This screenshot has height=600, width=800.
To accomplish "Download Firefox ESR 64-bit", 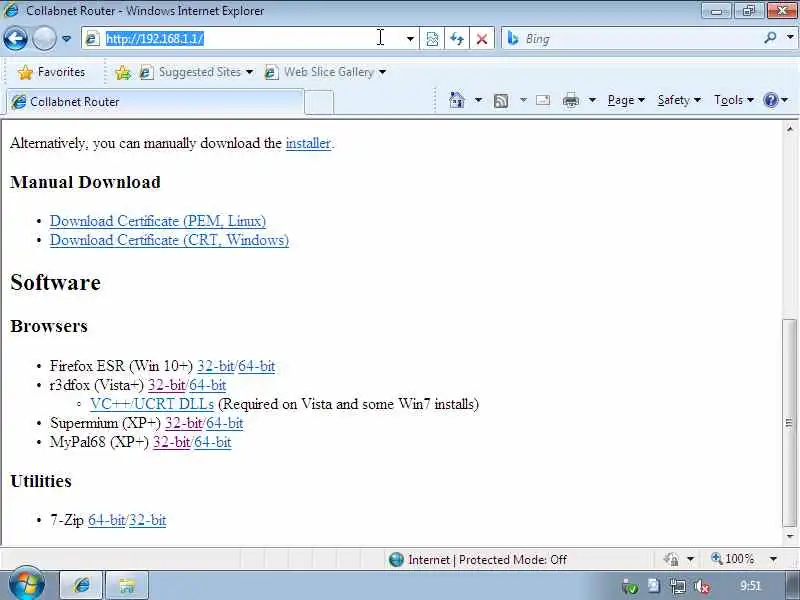I will coord(257,366).
